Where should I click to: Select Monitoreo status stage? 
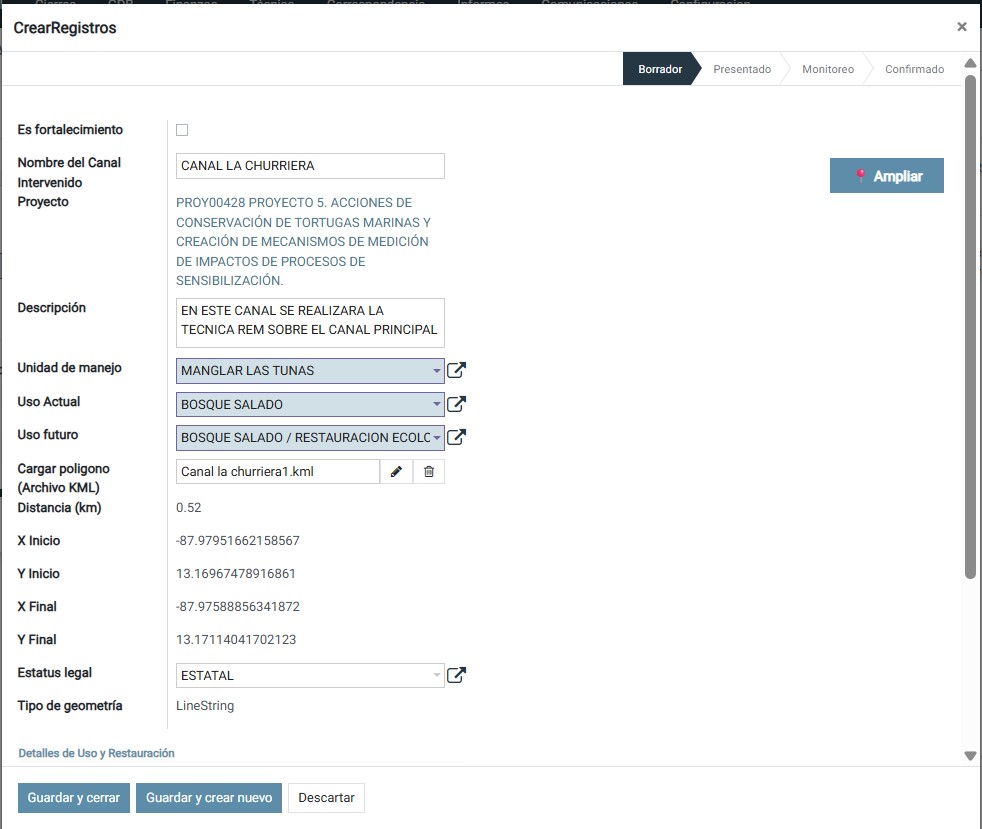tap(828, 69)
